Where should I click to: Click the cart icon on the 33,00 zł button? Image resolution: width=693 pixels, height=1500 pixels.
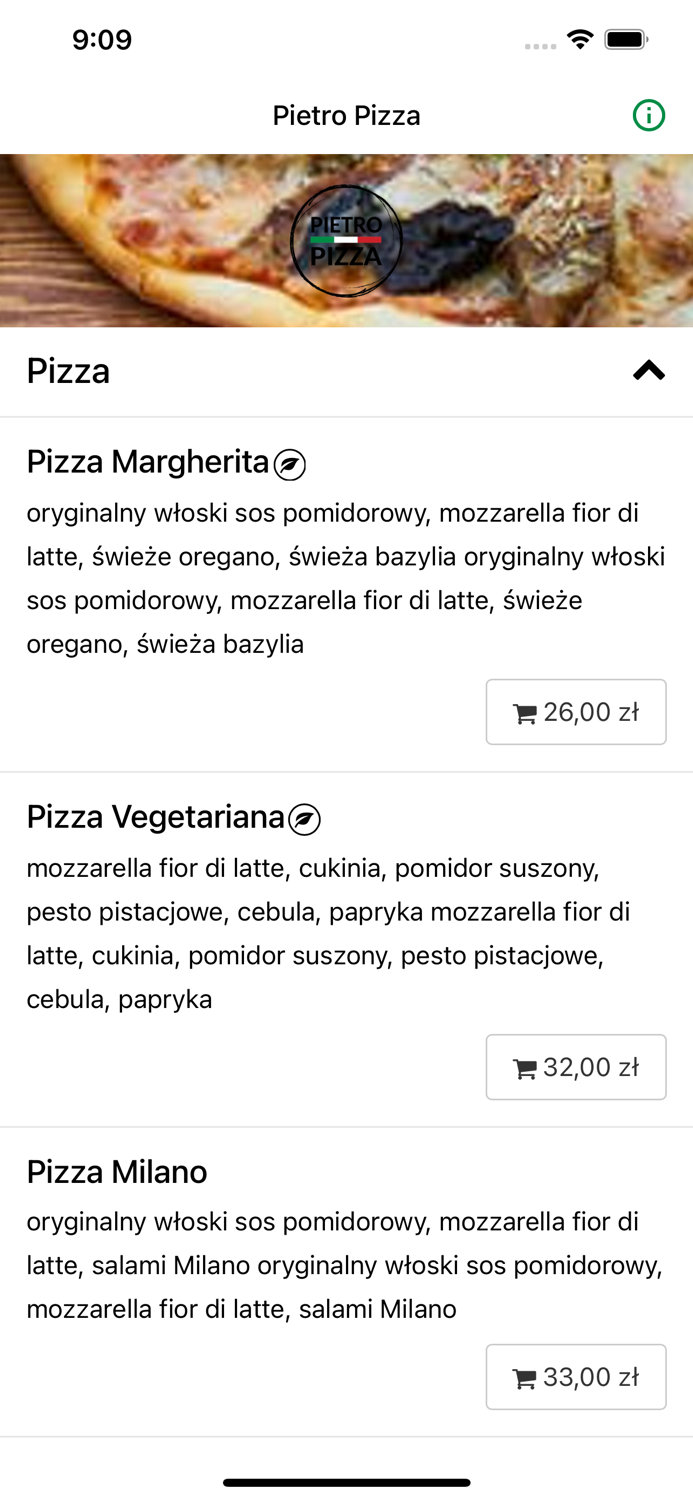click(x=525, y=1376)
